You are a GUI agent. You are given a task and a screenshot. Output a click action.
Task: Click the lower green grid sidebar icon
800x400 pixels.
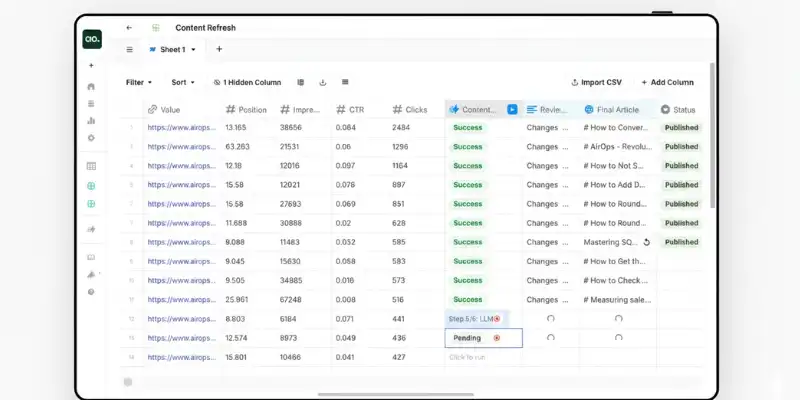91,204
